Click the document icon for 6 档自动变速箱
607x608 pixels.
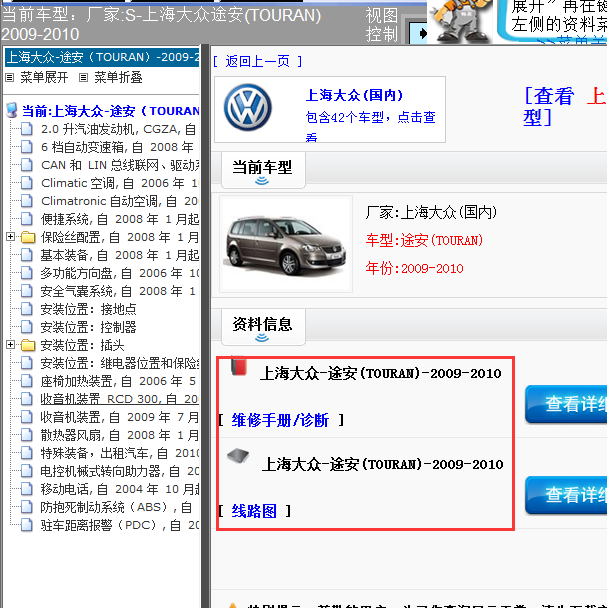26,147
